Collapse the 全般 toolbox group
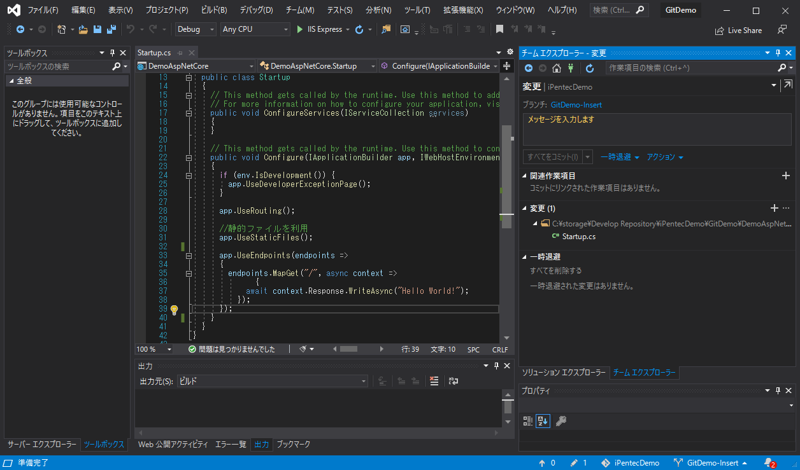This screenshot has height=470, width=800. 11,81
